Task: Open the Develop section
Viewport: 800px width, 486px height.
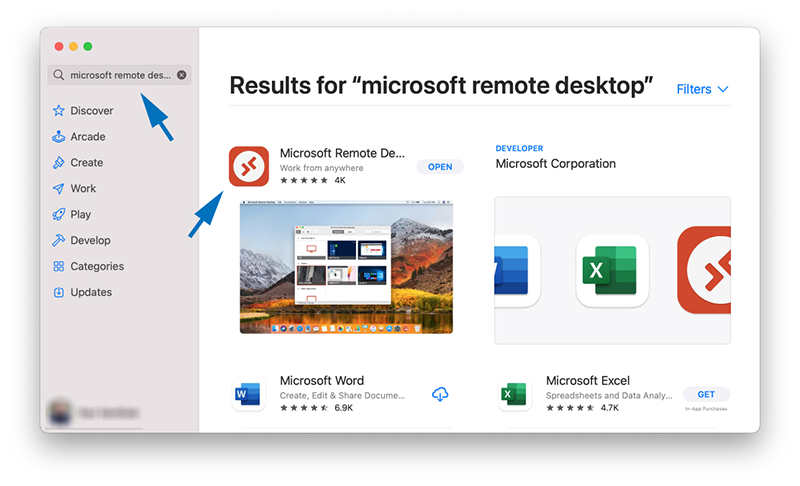Action: [90, 241]
